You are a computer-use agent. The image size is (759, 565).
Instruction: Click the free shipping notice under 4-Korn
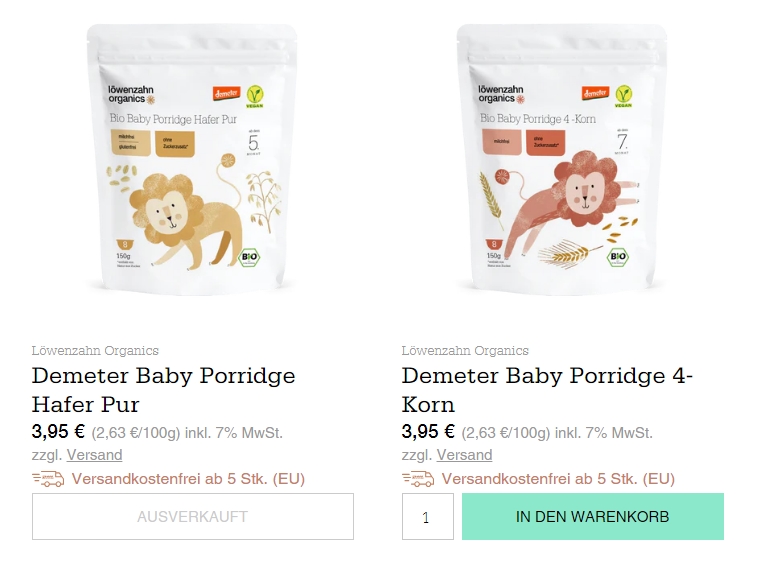(x=558, y=479)
